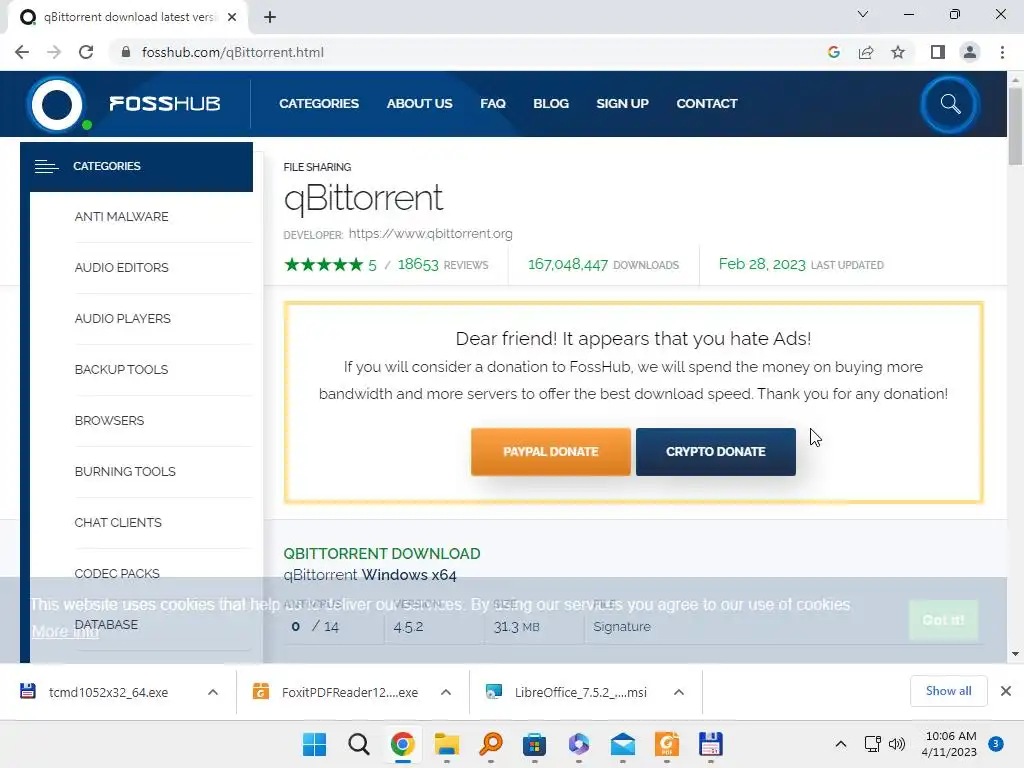Image resolution: width=1024 pixels, height=768 pixels.
Task: Open Microsoft Store in taskbar
Action: tap(534, 744)
